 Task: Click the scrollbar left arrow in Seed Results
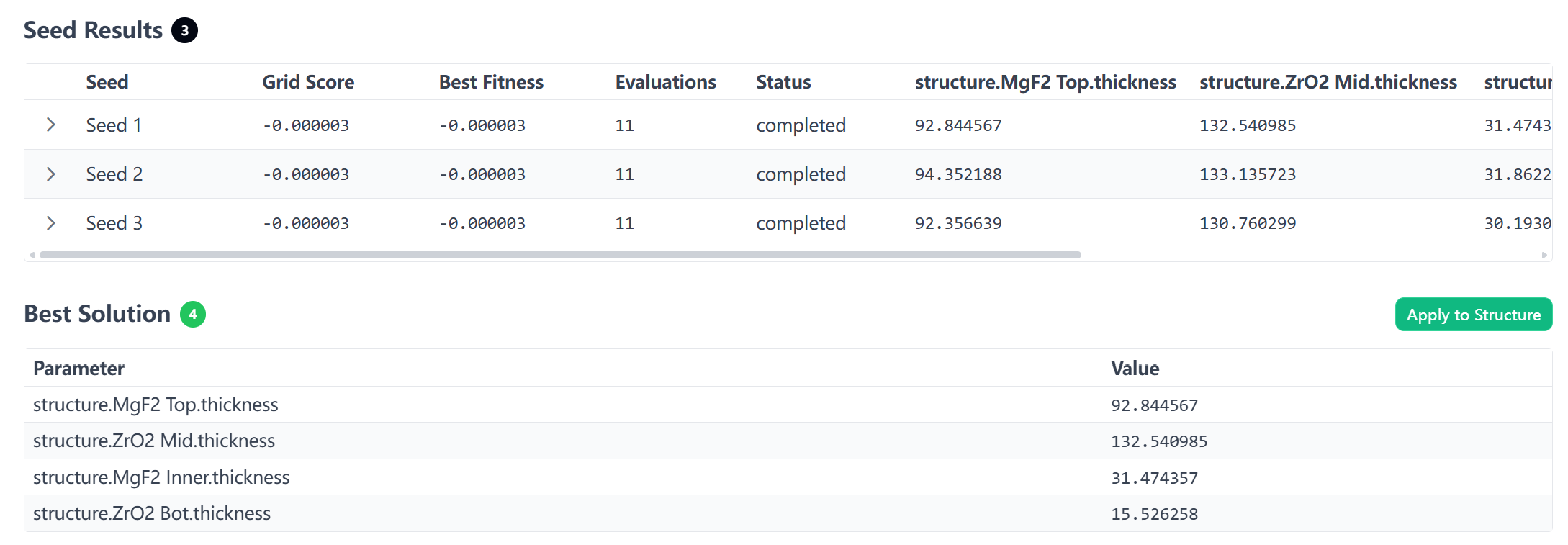click(x=32, y=255)
